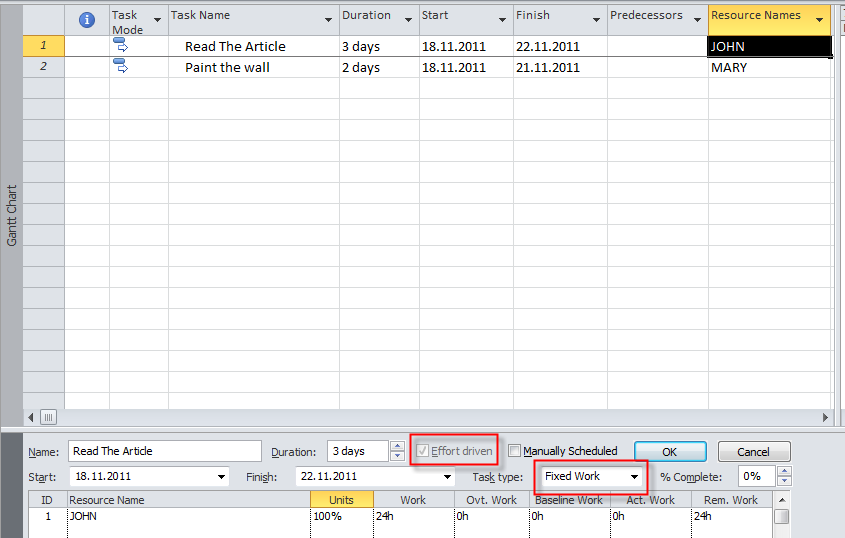
Task: Open the Finish date dropdown in form
Action: pyautogui.click(x=447, y=477)
